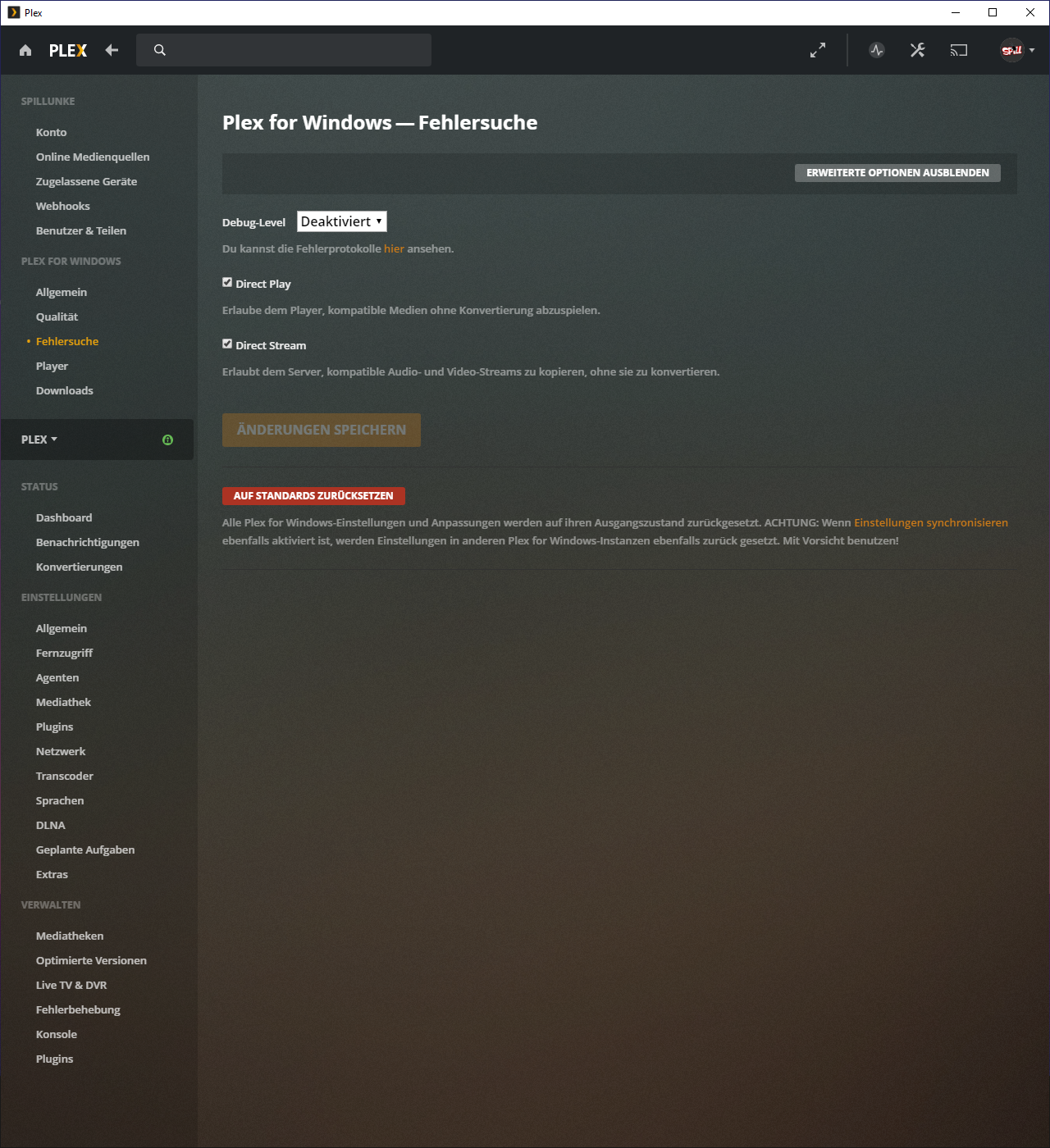
Task: Click the green secure lock icon beside PLEX
Action: (x=167, y=440)
